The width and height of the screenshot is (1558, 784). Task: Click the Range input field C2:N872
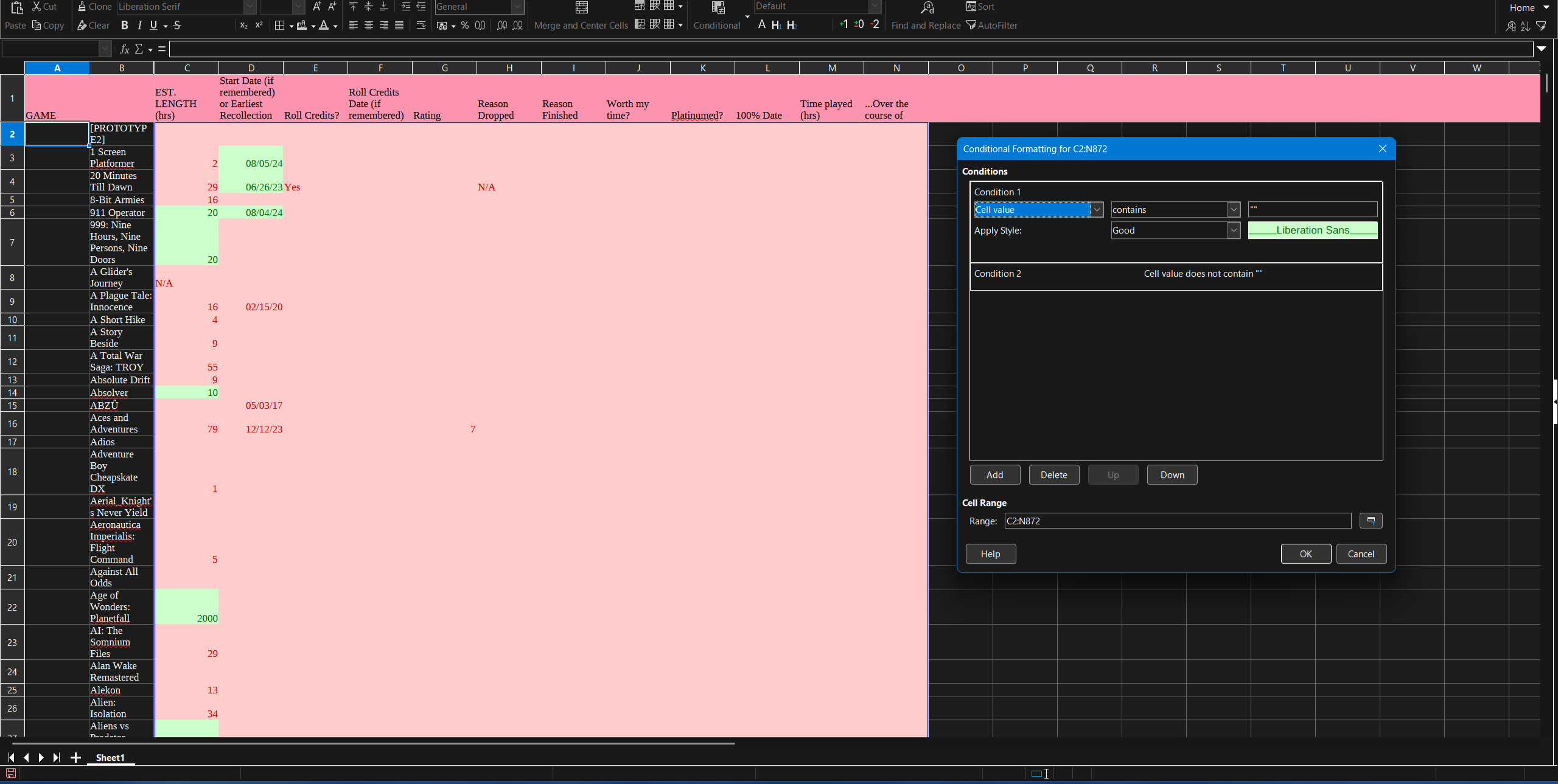1177,521
